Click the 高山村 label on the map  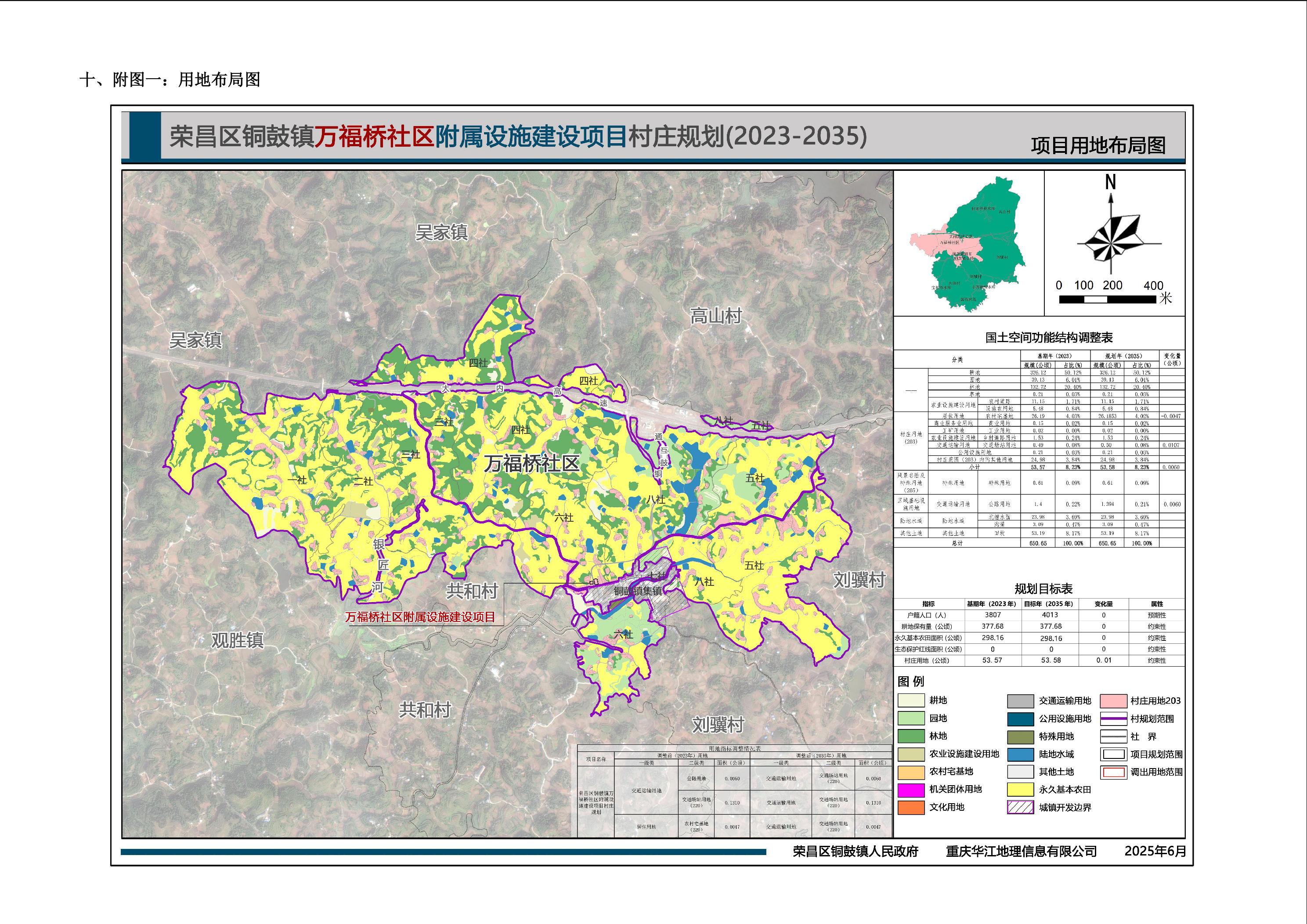pyautogui.click(x=716, y=316)
